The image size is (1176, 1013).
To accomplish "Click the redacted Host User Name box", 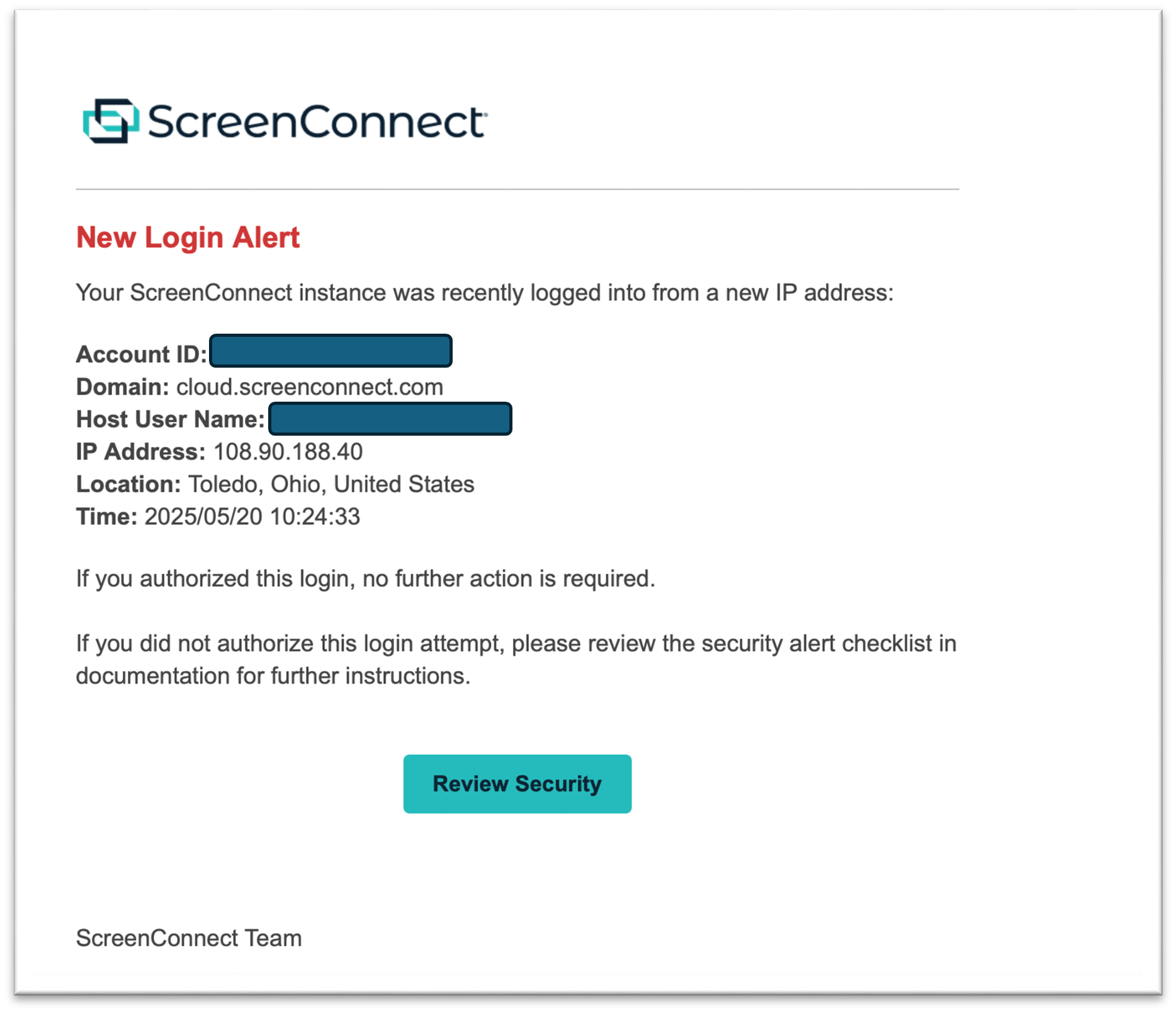I will tap(390, 419).
